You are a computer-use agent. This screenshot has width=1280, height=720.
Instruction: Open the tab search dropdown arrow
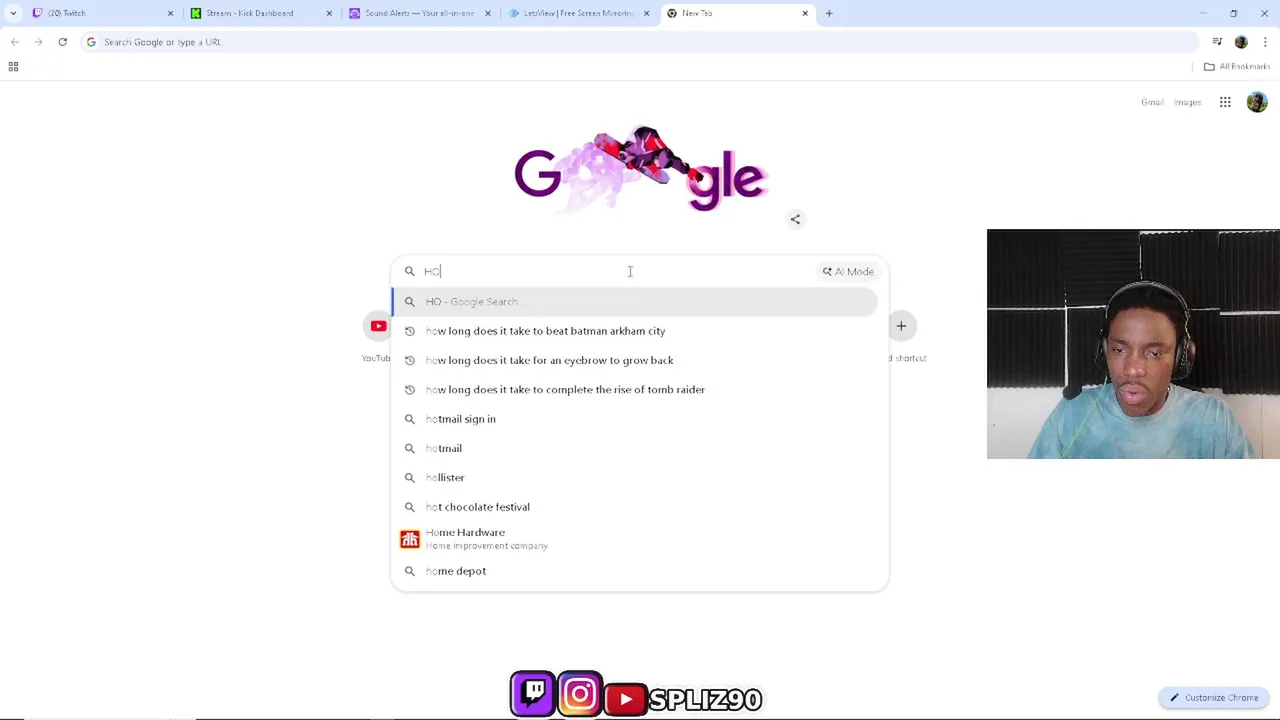pyautogui.click(x=13, y=13)
